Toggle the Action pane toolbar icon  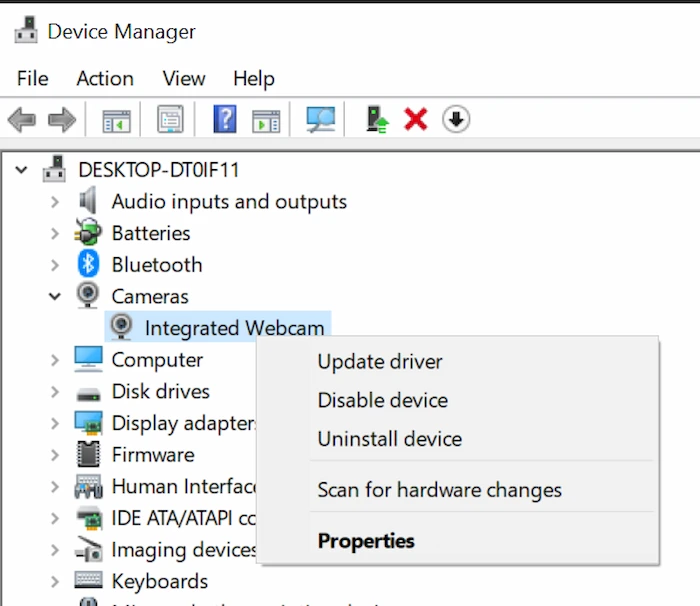click(x=266, y=121)
